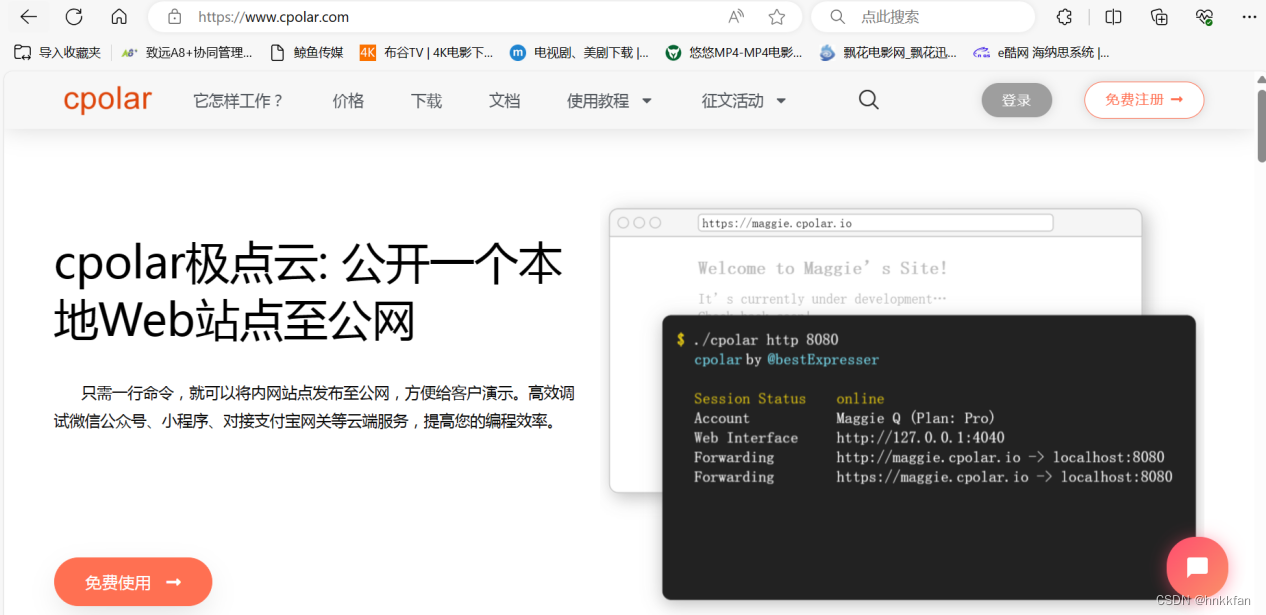
Task: Click the Welcome to Maggie's Site! text
Action: 822,268
